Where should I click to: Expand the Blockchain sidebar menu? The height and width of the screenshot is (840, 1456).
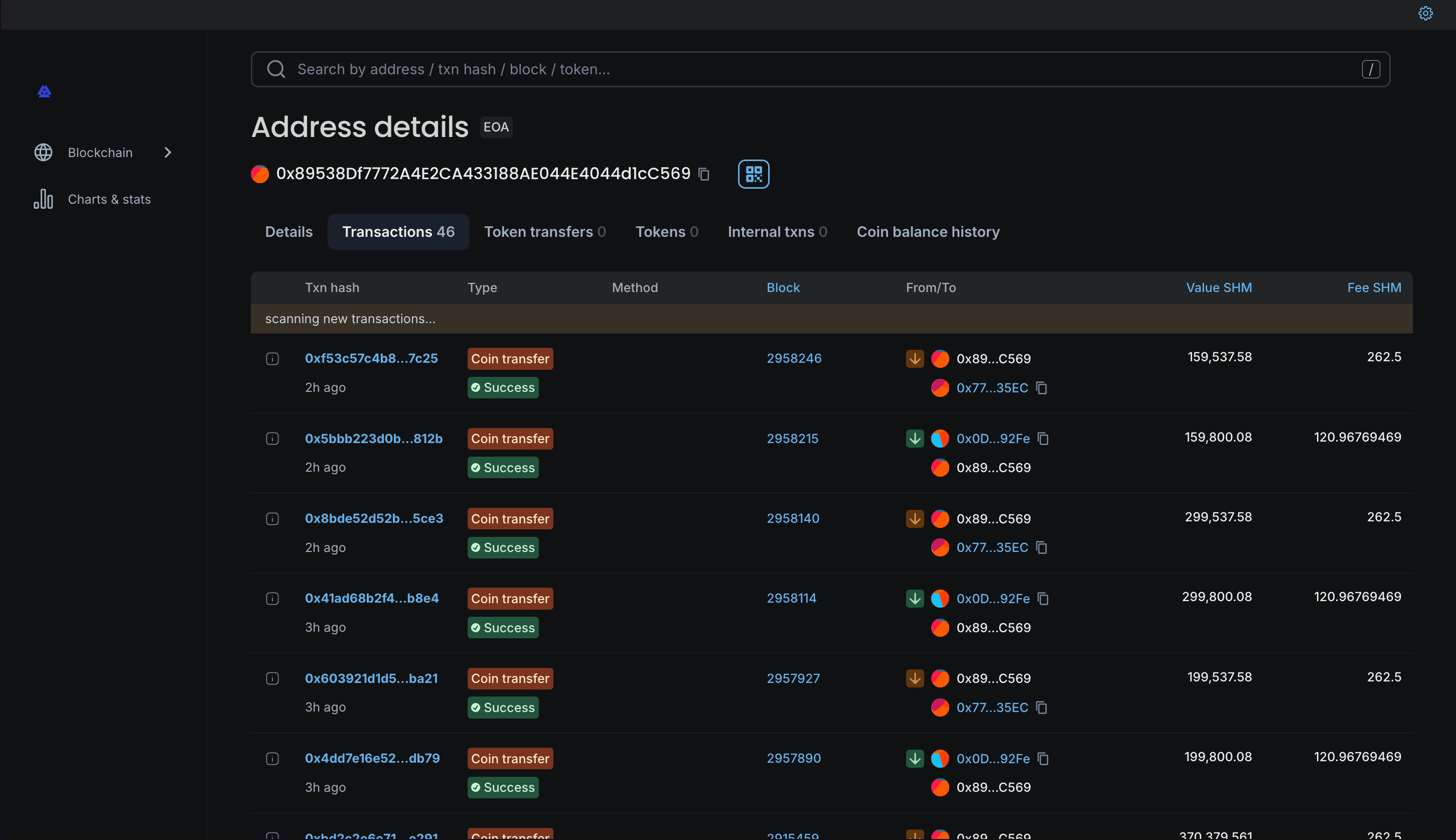[167, 153]
